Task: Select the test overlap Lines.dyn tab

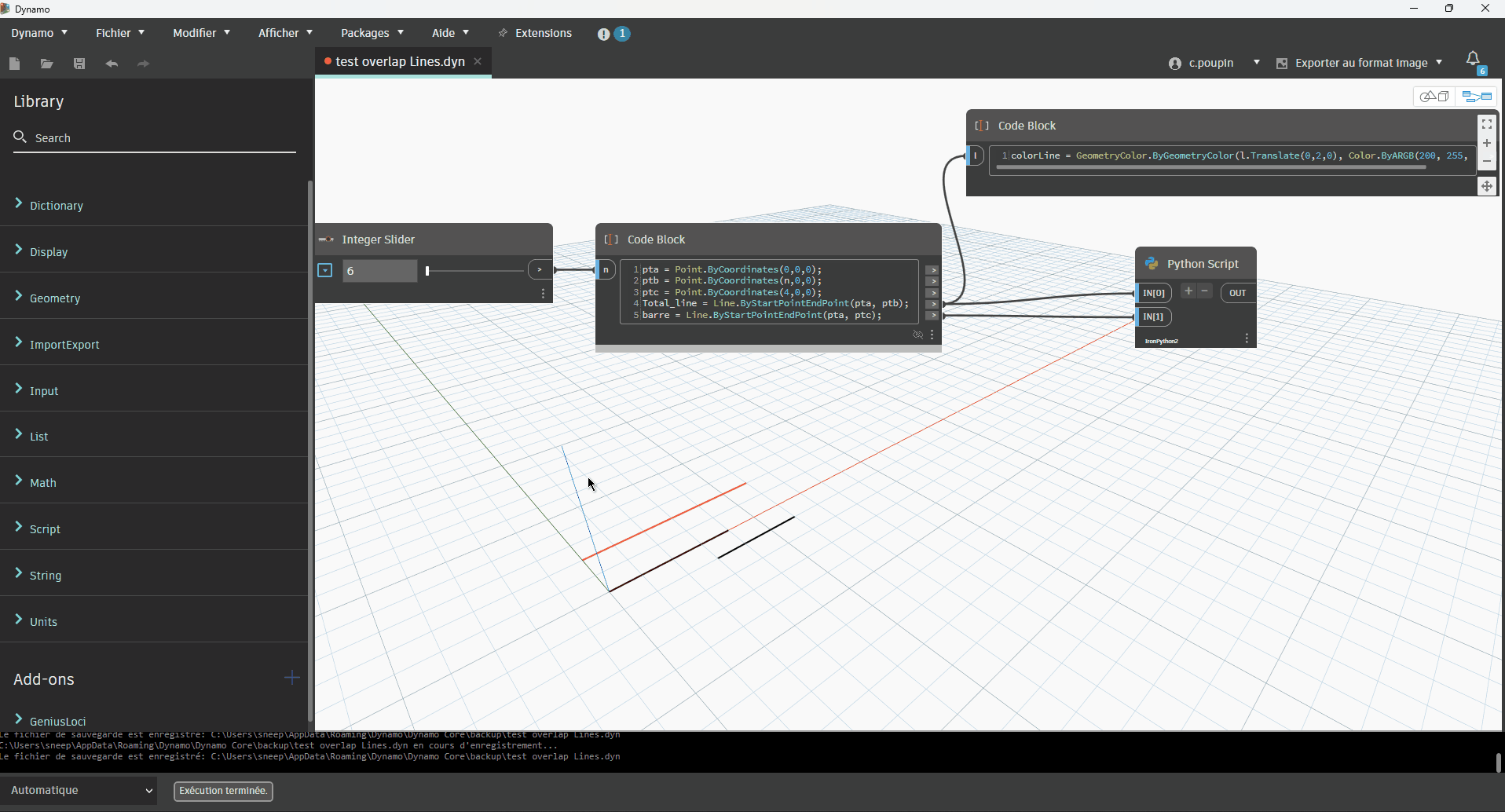Action: [x=400, y=61]
